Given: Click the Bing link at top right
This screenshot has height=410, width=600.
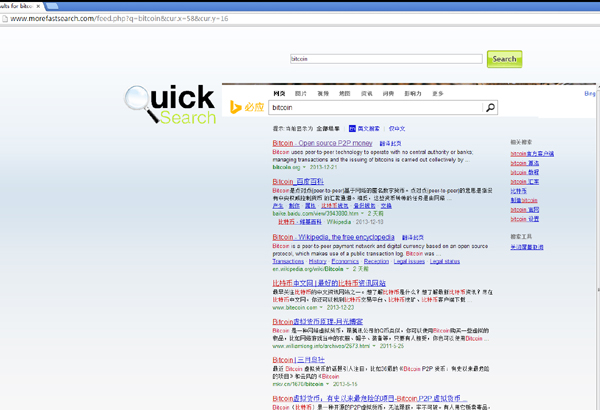Looking at the screenshot, I should coord(590,93).
